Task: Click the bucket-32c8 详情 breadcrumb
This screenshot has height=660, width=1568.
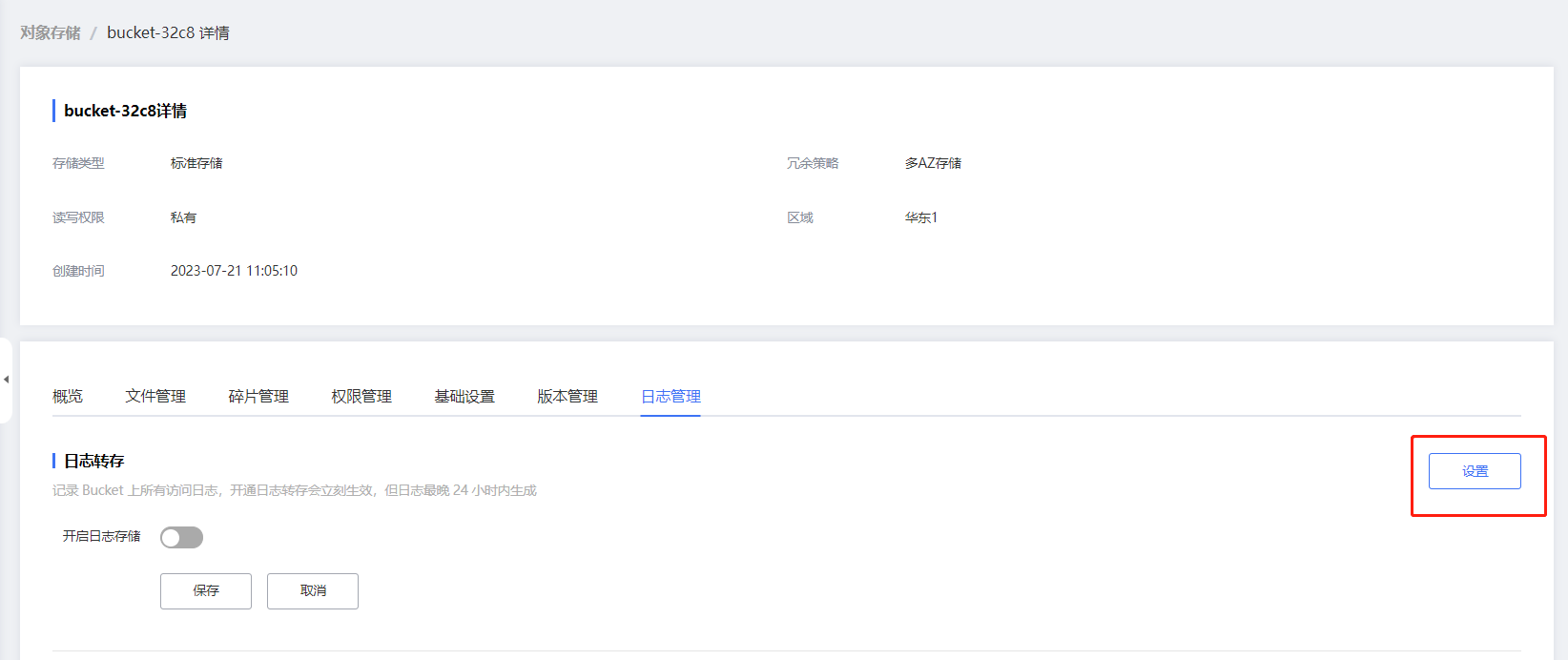Action: 168,33
